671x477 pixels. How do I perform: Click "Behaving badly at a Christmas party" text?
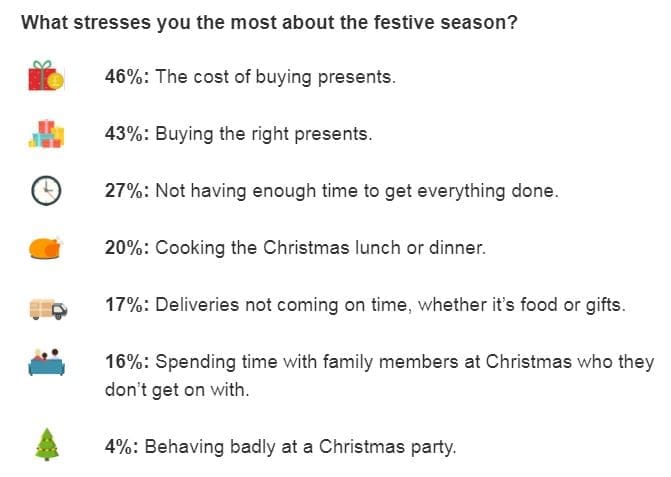[300, 448]
